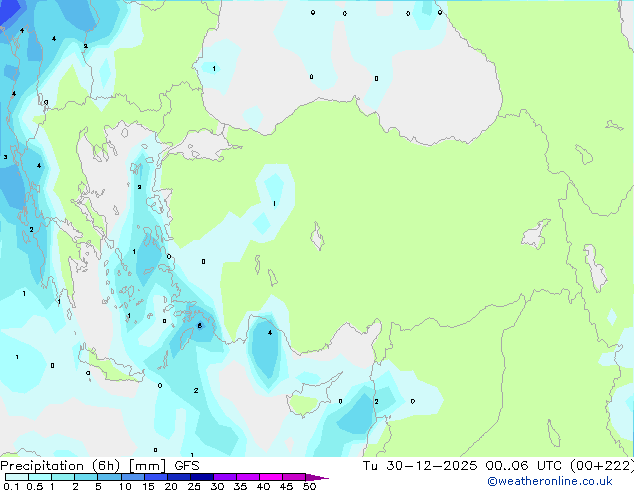Image resolution: width=634 pixels, height=490 pixels.
Task: Open the weatheronline.co.uk copyright link
Action: (550, 481)
